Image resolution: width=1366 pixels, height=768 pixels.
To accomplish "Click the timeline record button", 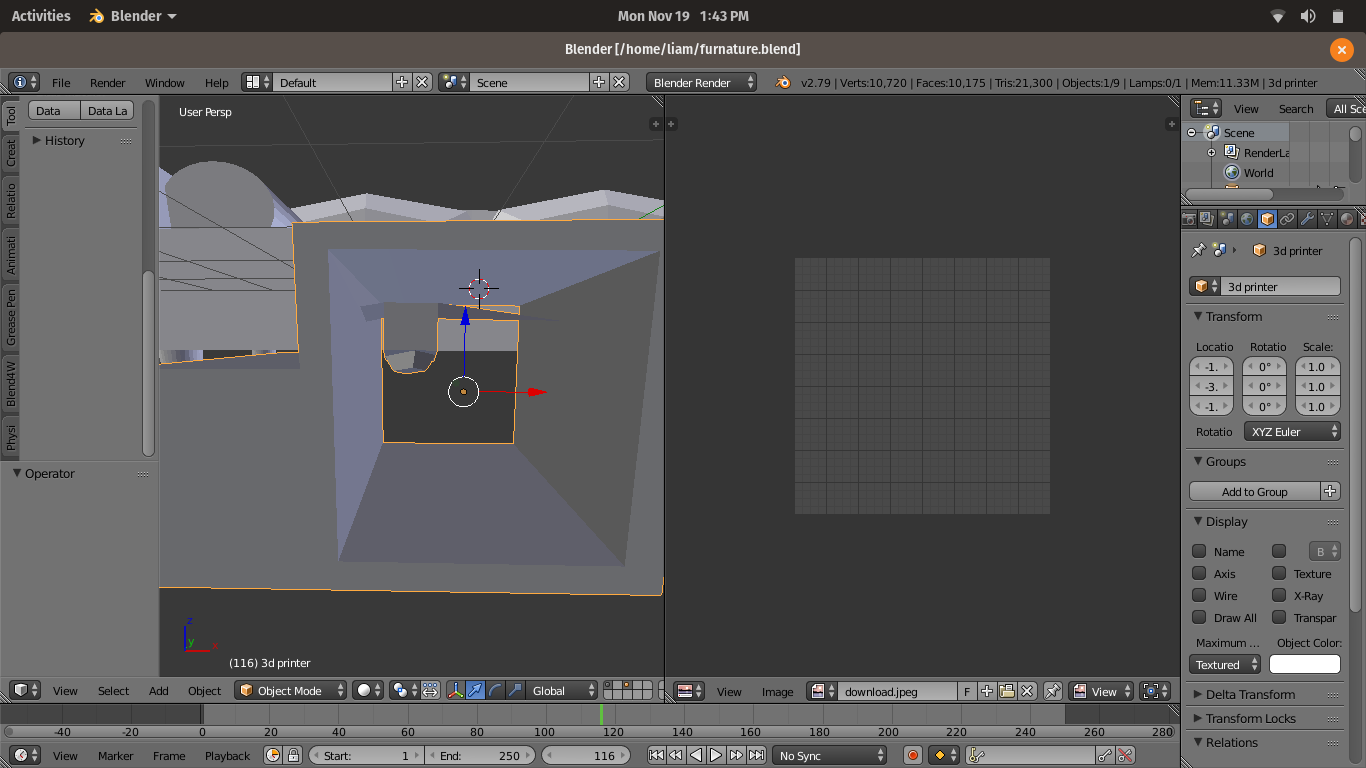I will click(912, 756).
